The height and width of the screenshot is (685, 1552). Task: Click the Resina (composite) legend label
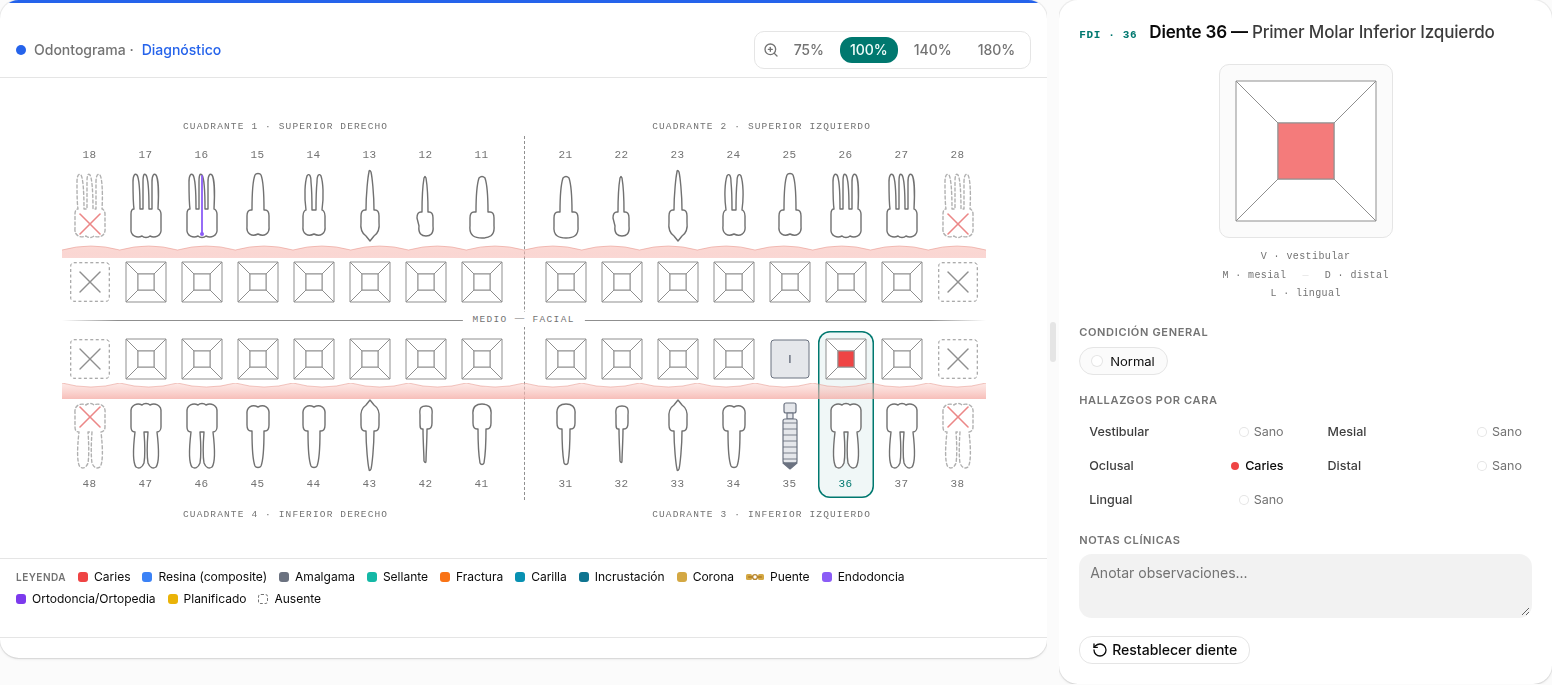212,577
